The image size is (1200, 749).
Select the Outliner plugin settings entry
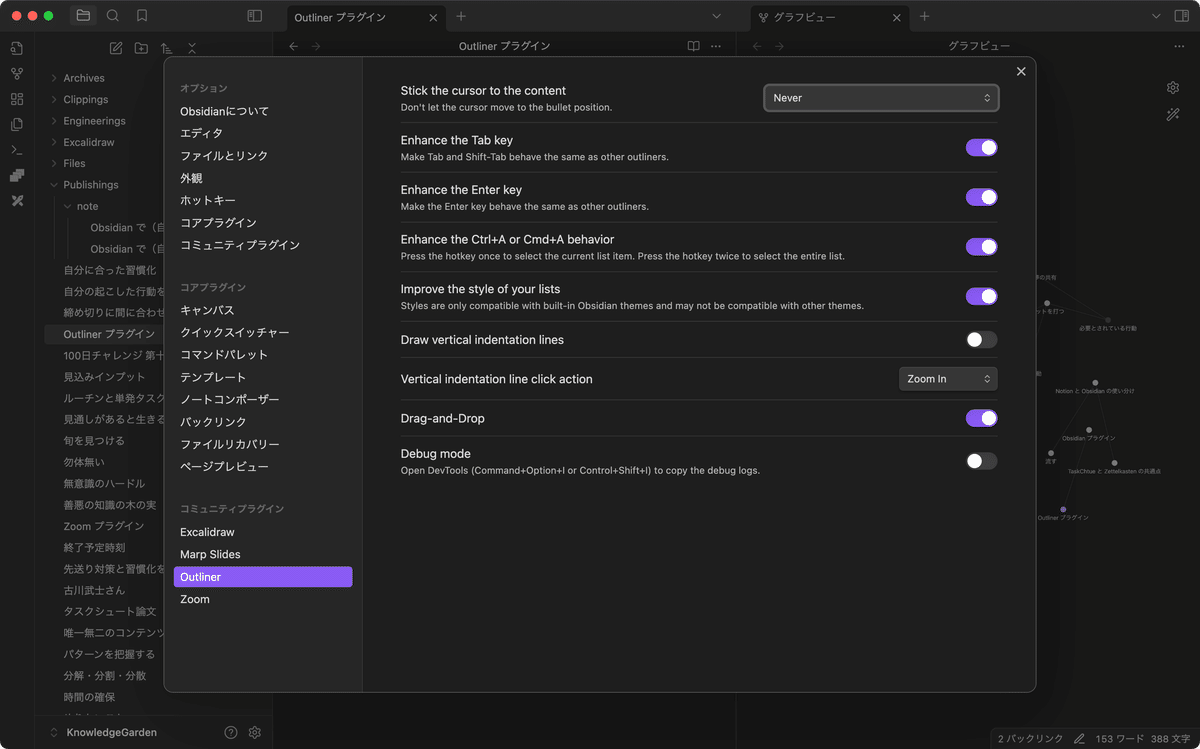pyautogui.click(x=263, y=577)
